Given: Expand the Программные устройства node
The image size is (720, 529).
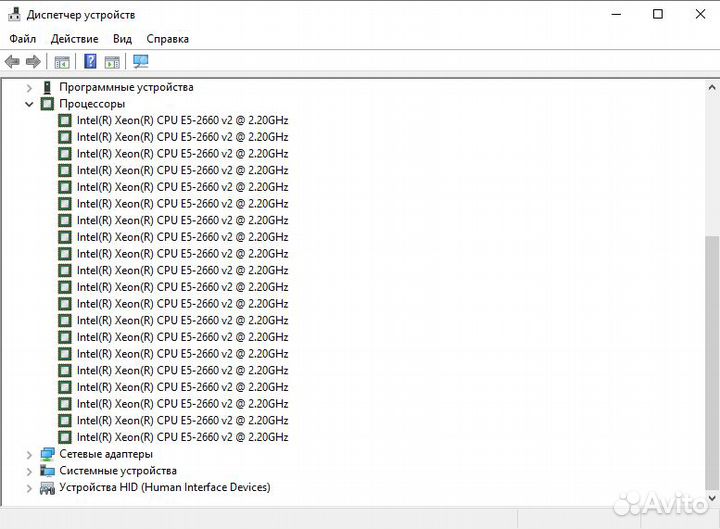Looking at the screenshot, I should 29,87.
